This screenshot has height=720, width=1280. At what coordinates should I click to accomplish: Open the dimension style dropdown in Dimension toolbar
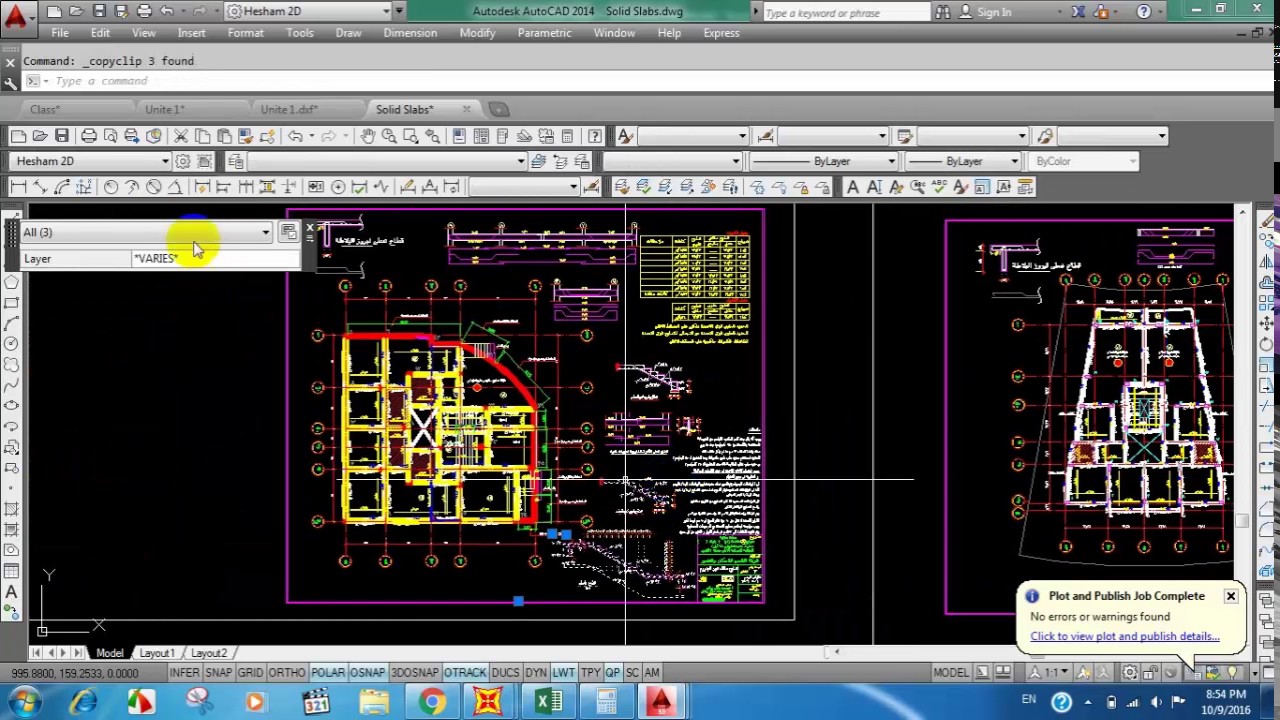(524, 187)
